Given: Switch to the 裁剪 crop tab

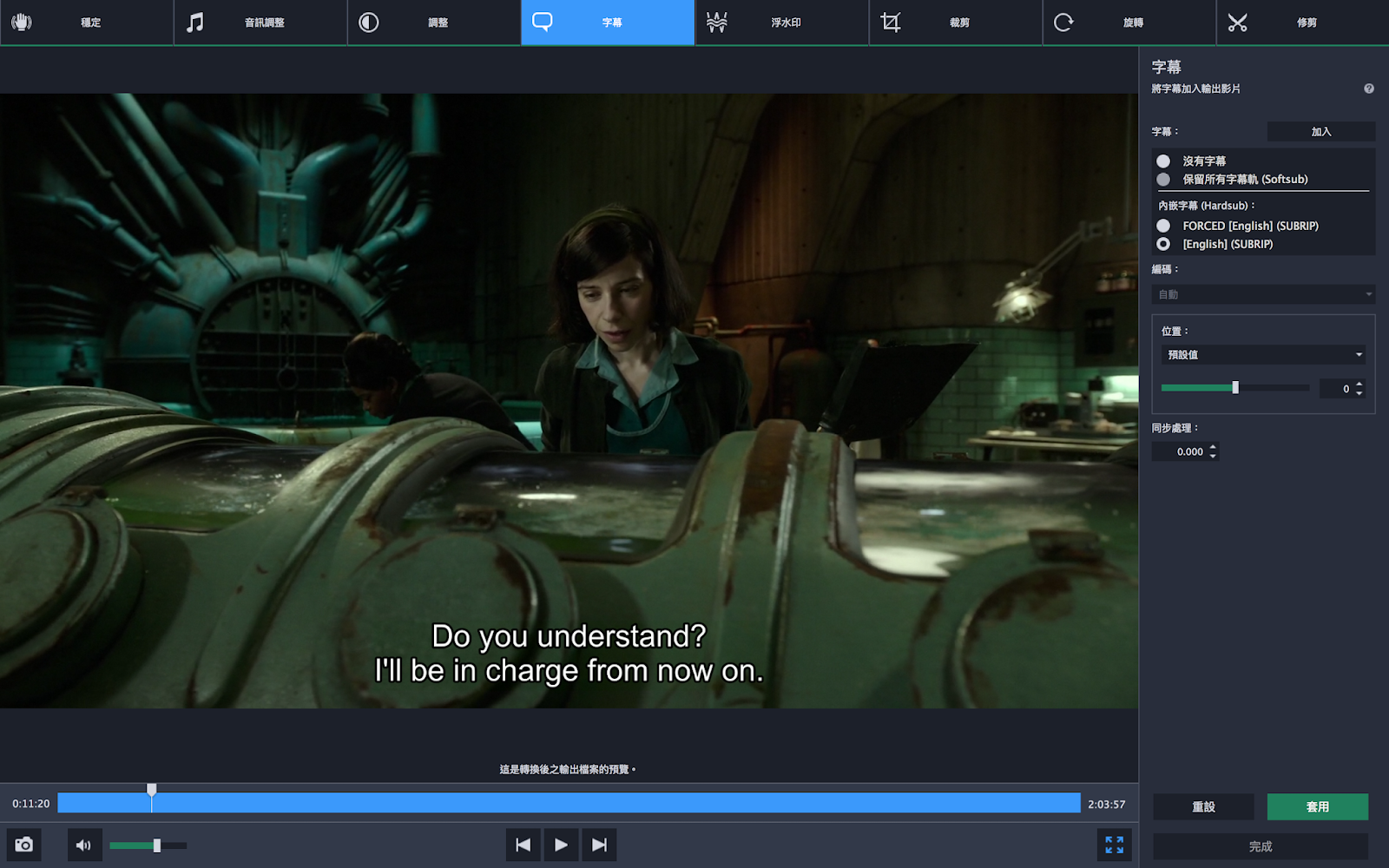Looking at the screenshot, I should 955,23.
